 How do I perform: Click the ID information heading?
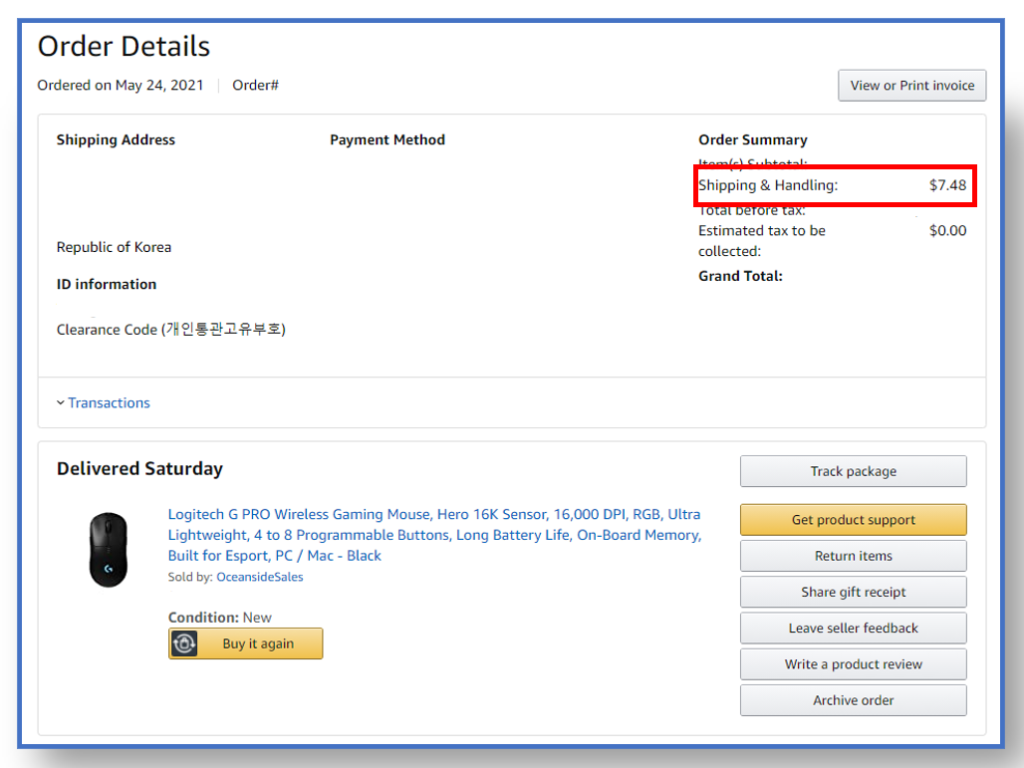click(106, 285)
